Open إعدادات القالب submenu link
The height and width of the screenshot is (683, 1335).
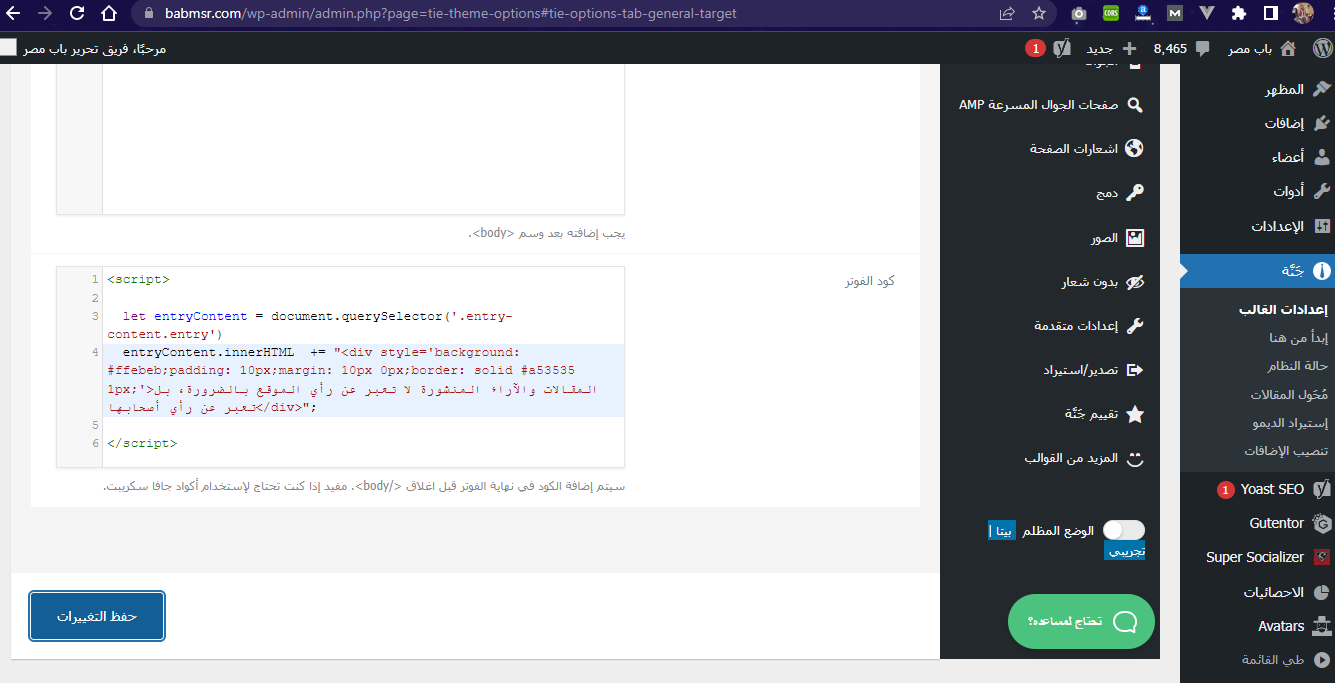tap(1283, 309)
